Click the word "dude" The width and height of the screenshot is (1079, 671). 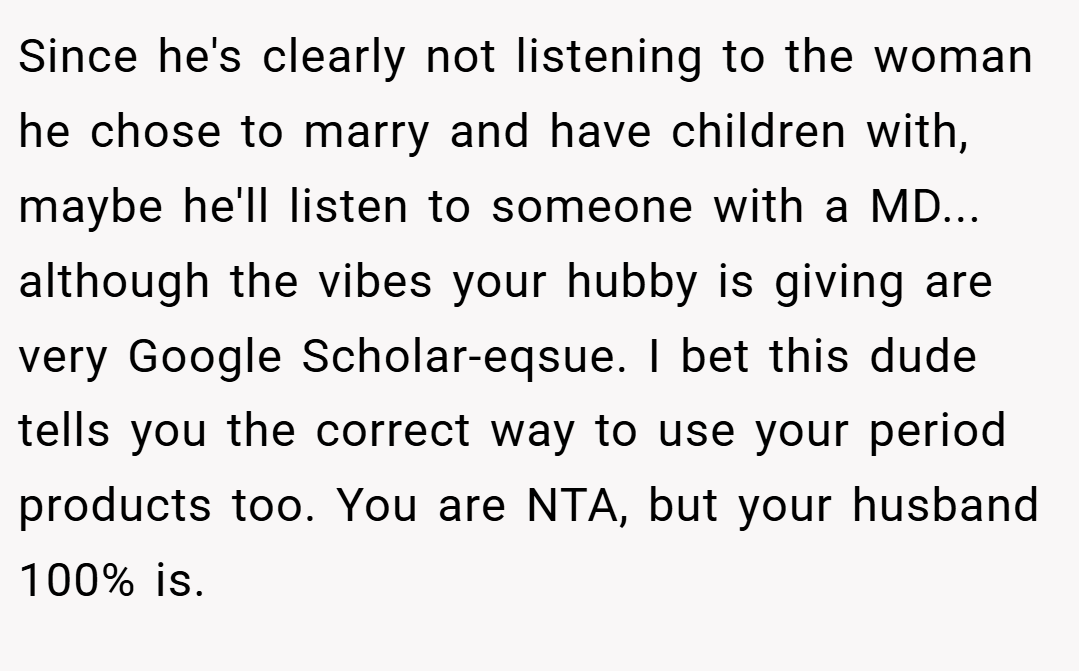[x=923, y=355]
